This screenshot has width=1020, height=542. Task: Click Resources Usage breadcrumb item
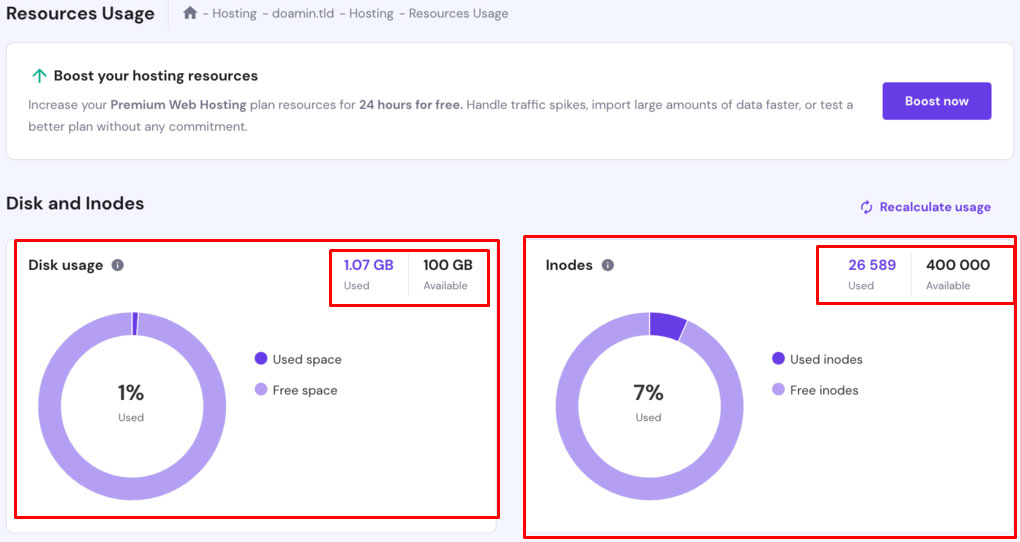coord(459,13)
